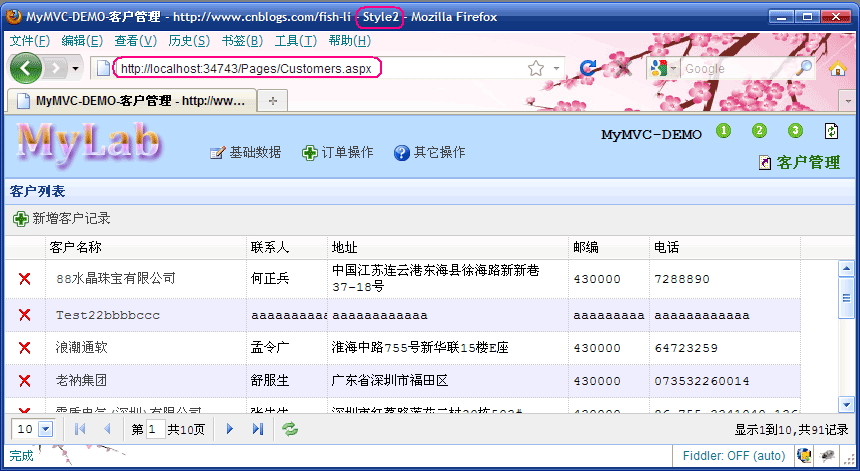Jump to last page of customer list
860x471 pixels.
[258, 429]
